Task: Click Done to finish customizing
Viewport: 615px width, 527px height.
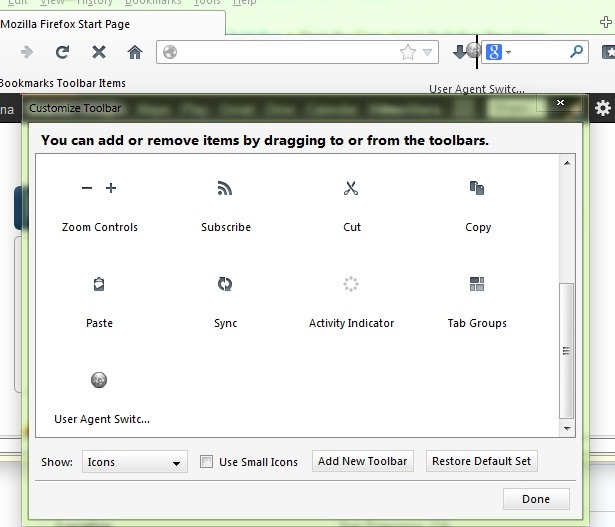Action: [x=536, y=499]
